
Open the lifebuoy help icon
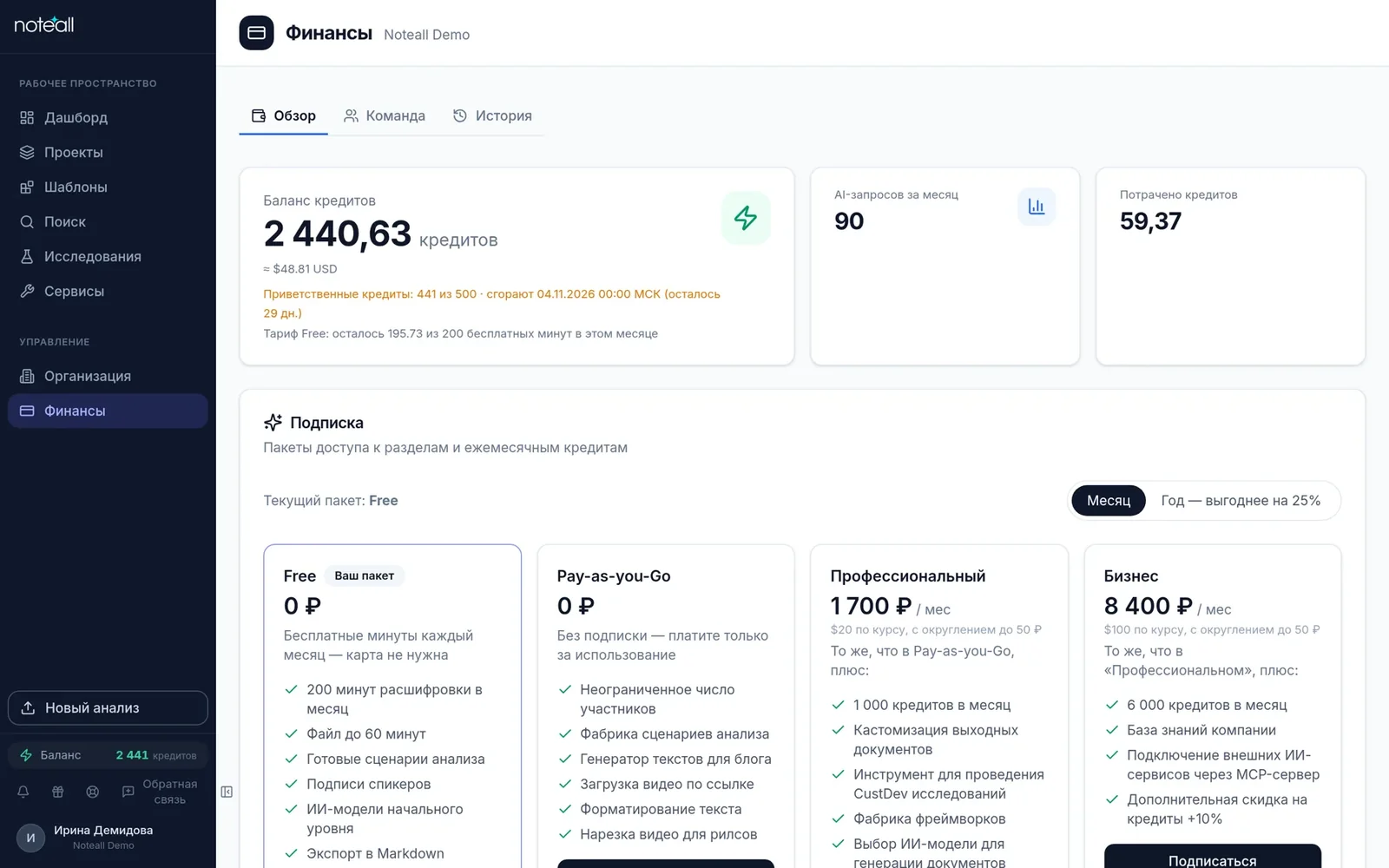point(93,792)
